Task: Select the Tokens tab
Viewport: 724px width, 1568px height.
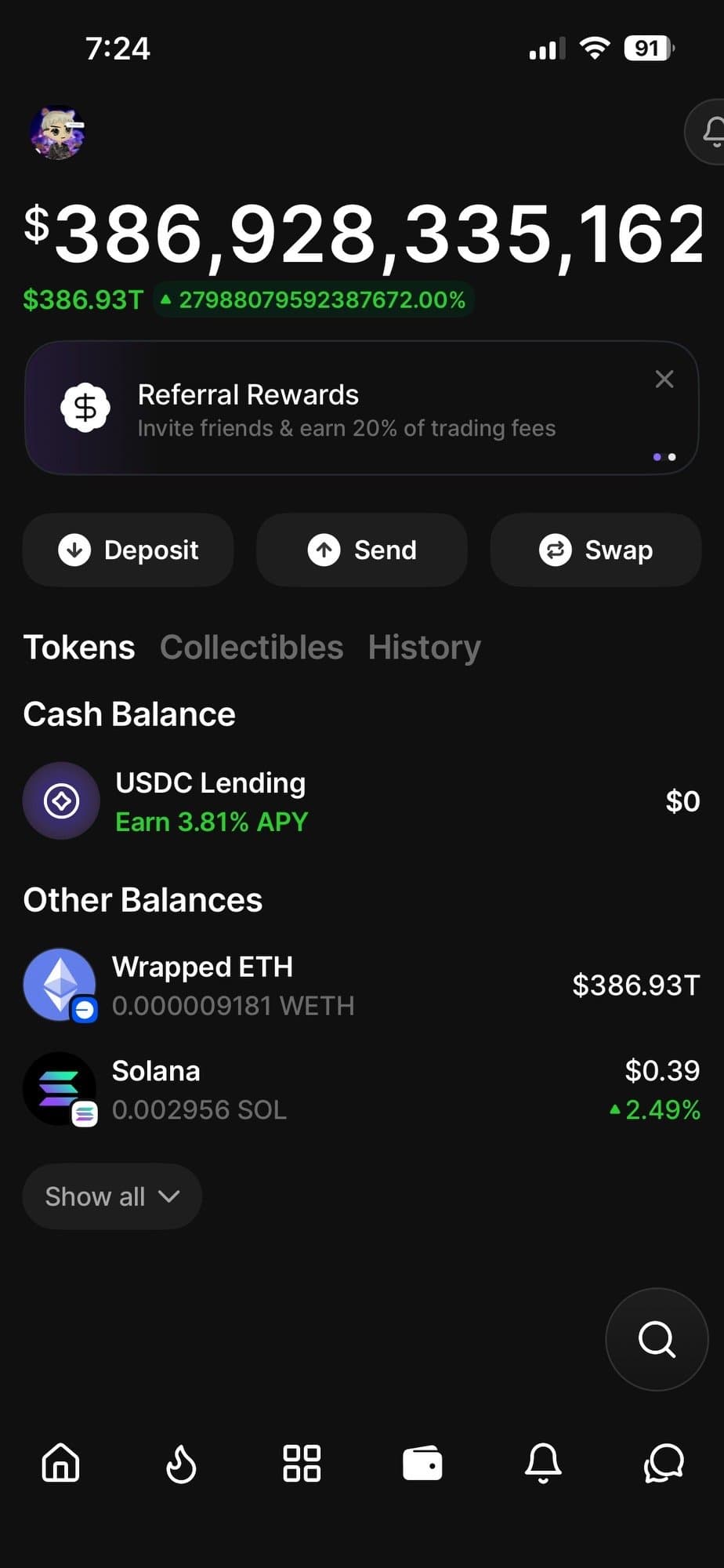Action: [79, 648]
